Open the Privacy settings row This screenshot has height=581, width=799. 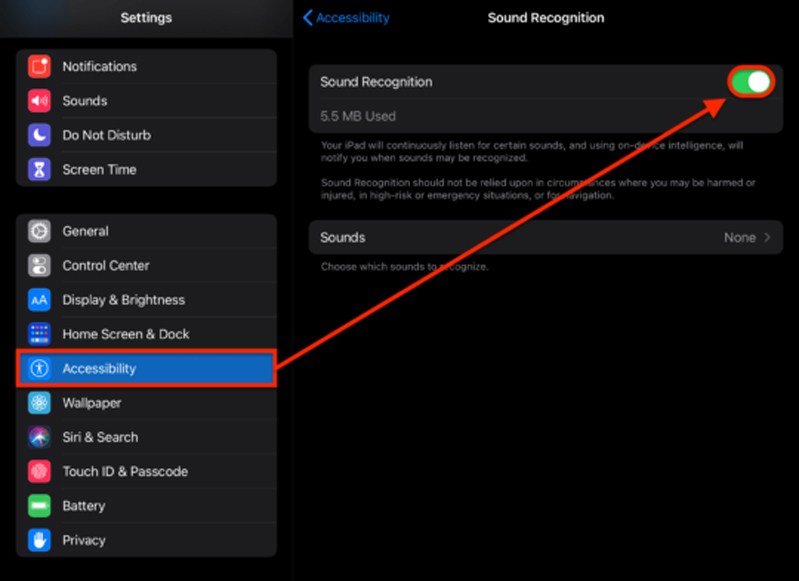(146, 540)
